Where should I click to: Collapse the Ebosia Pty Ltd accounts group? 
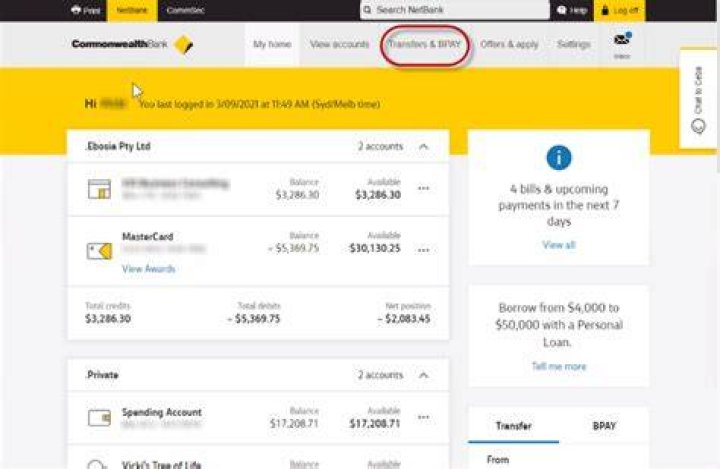[x=423, y=147]
